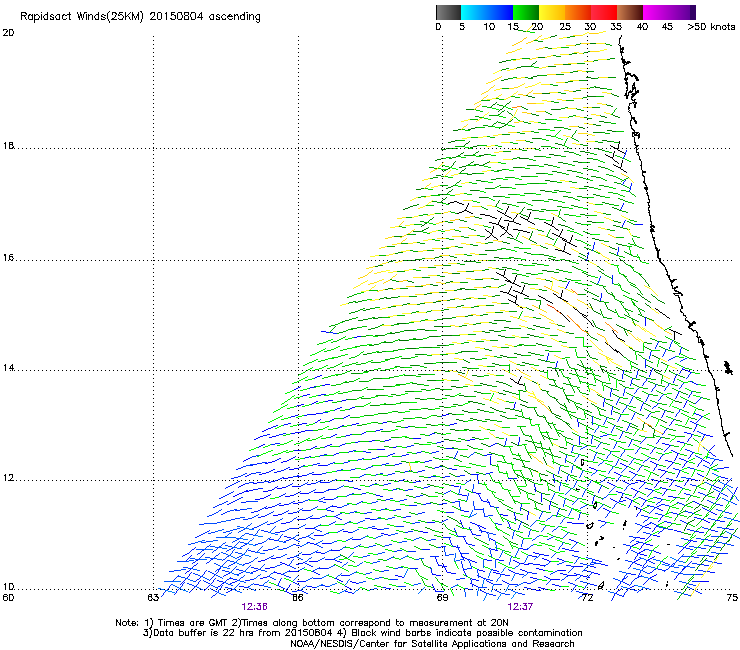
Task: Click the gray 0-5 knots color segment
Action: pos(448,12)
